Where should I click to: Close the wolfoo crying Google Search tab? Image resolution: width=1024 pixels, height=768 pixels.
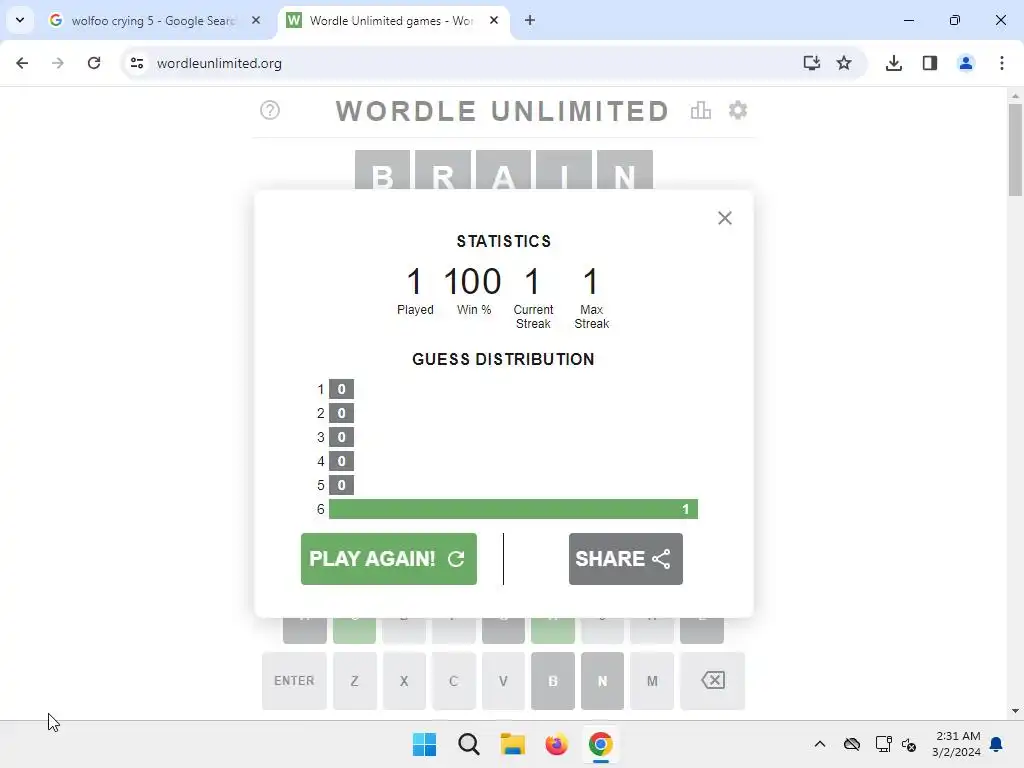point(256,21)
